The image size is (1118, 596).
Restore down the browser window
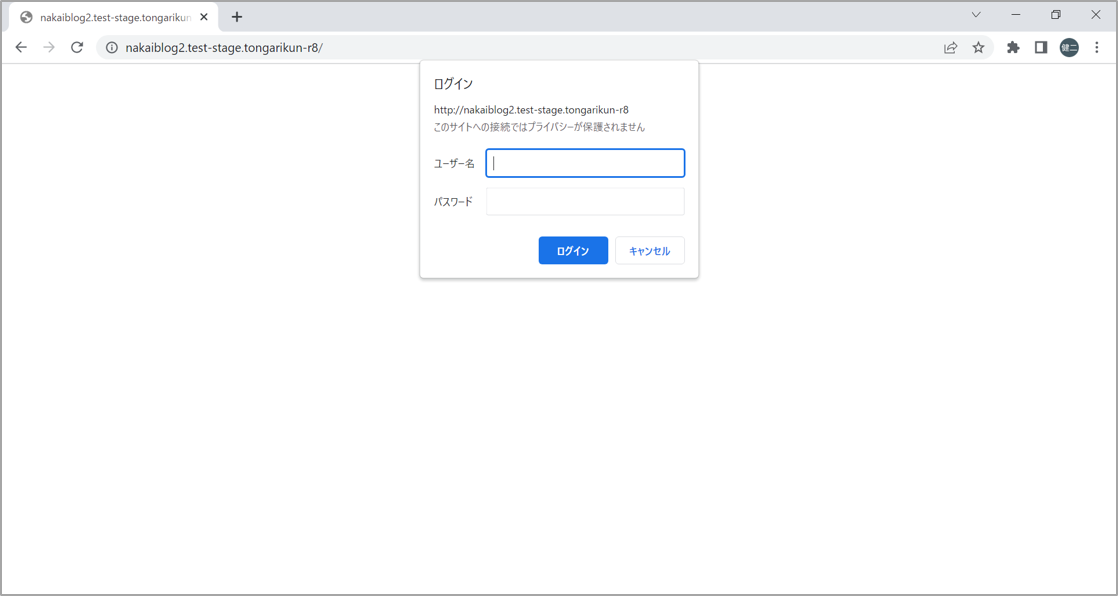coord(1056,15)
